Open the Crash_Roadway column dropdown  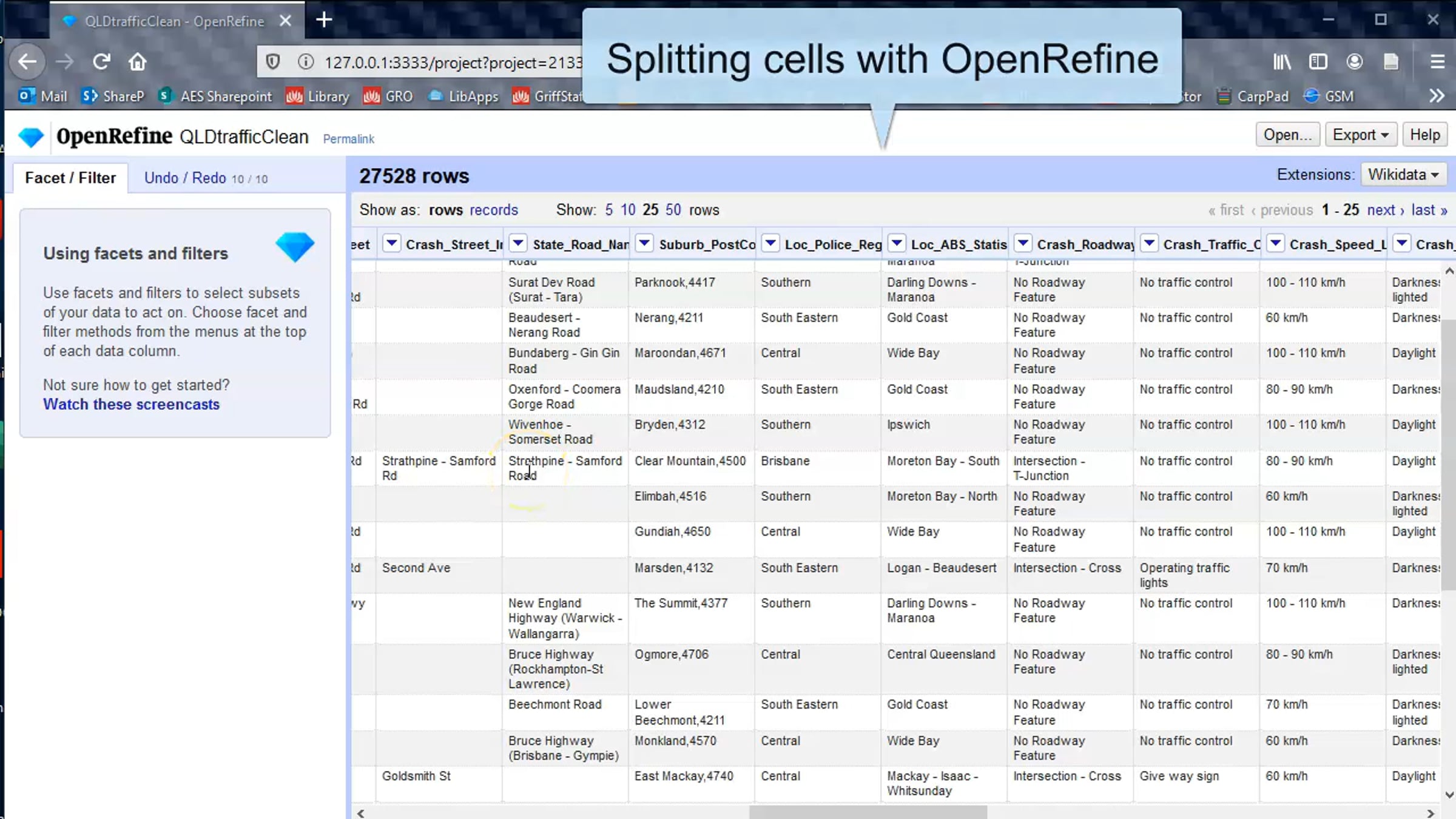click(x=1023, y=243)
